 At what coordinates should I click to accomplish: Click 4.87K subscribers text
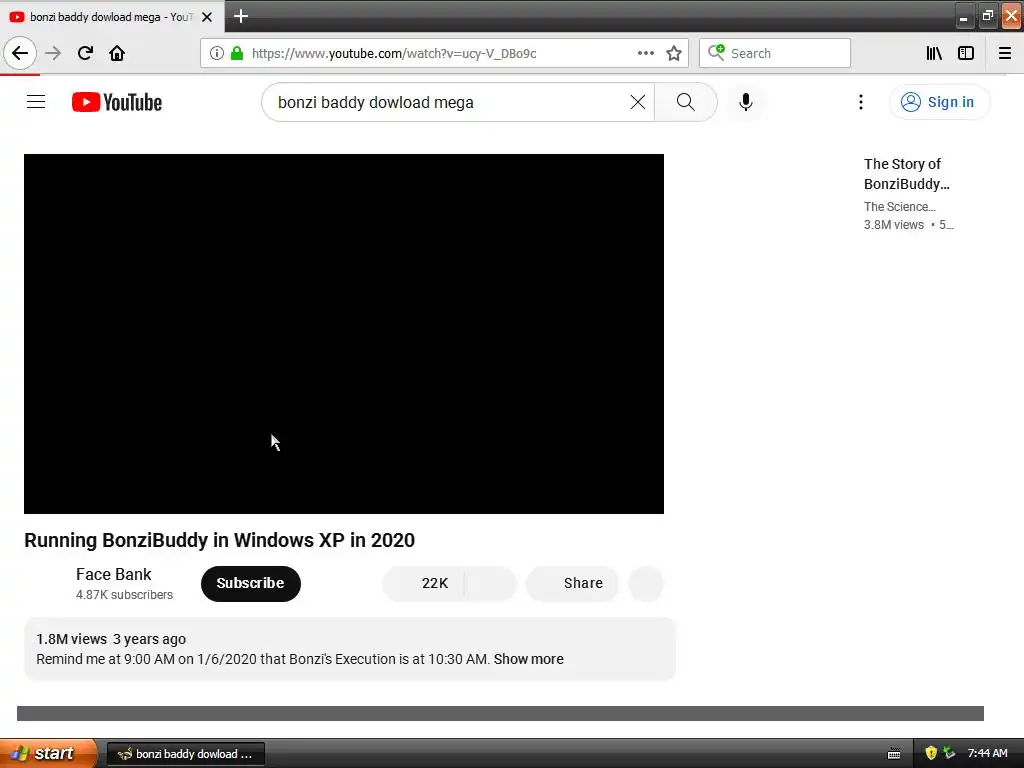click(x=124, y=594)
